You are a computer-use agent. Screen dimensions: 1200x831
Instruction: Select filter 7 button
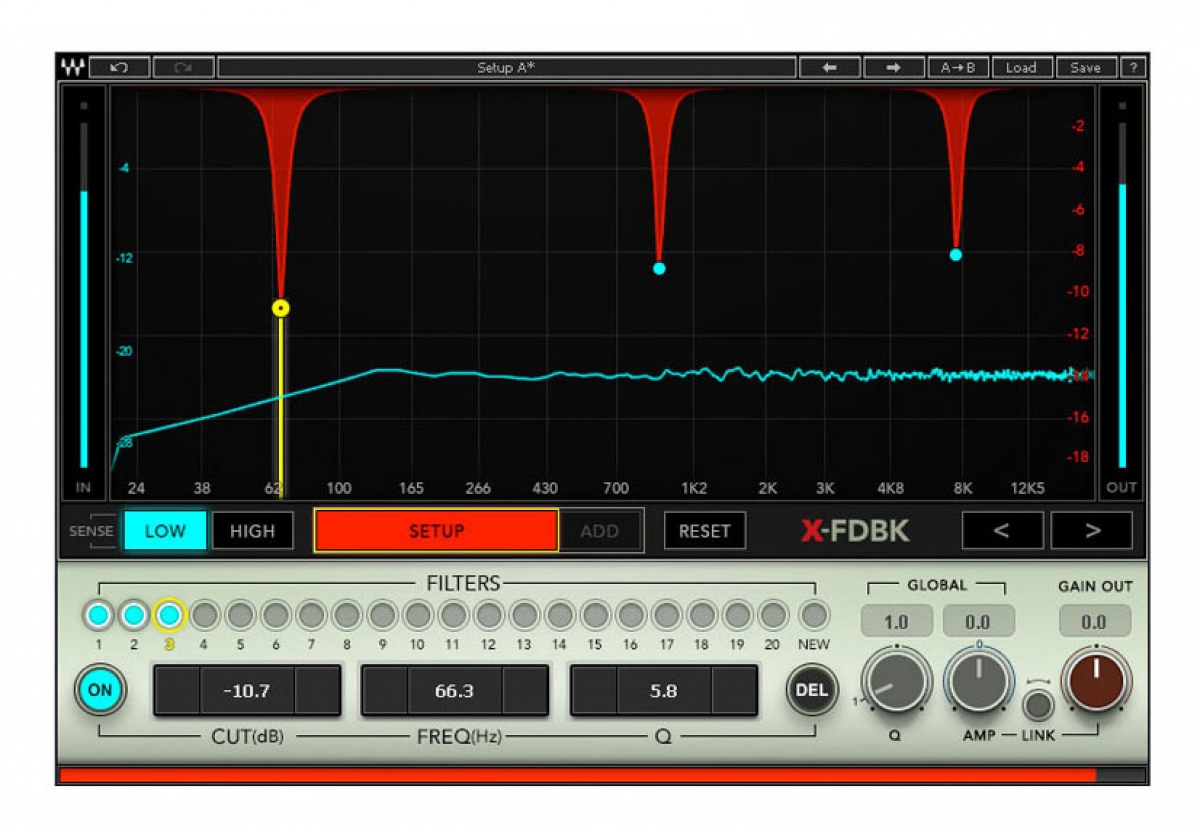click(x=311, y=615)
